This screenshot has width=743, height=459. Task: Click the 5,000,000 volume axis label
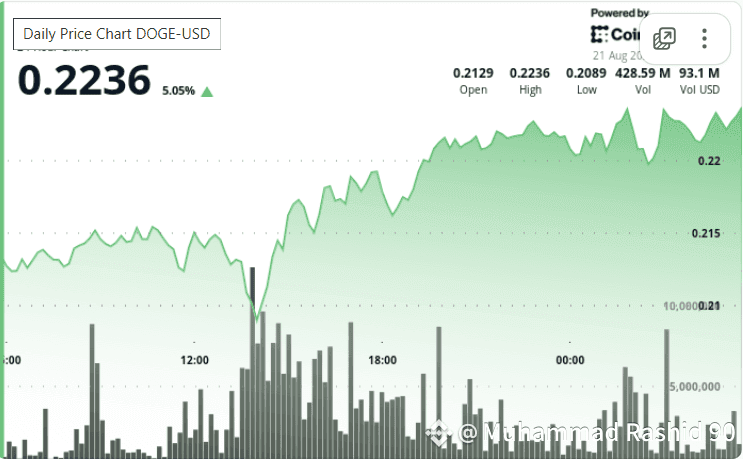tap(695, 387)
